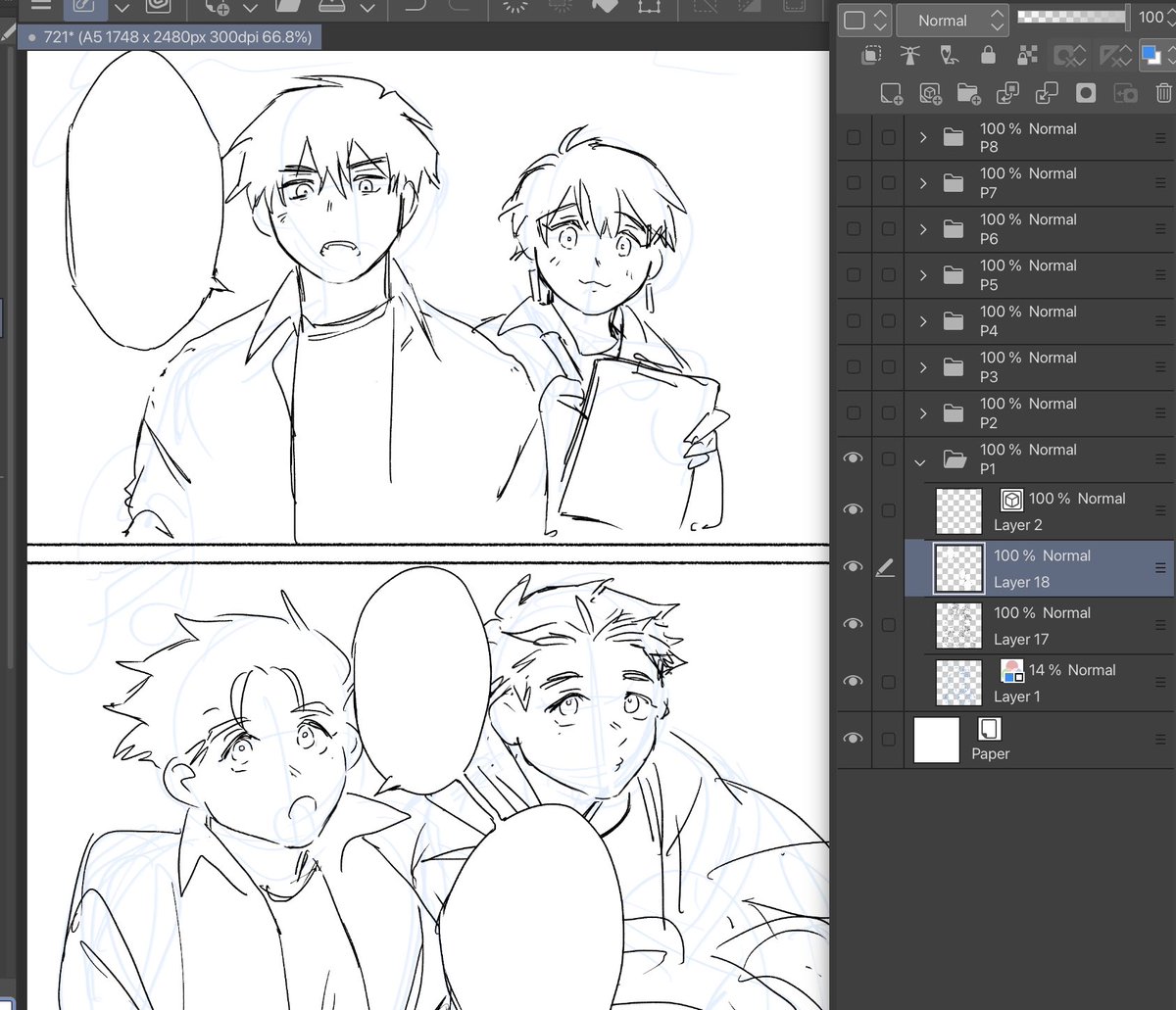Hide the Paper layer eye icon
Image resolution: width=1176 pixels, height=1010 pixels.
[x=854, y=739]
